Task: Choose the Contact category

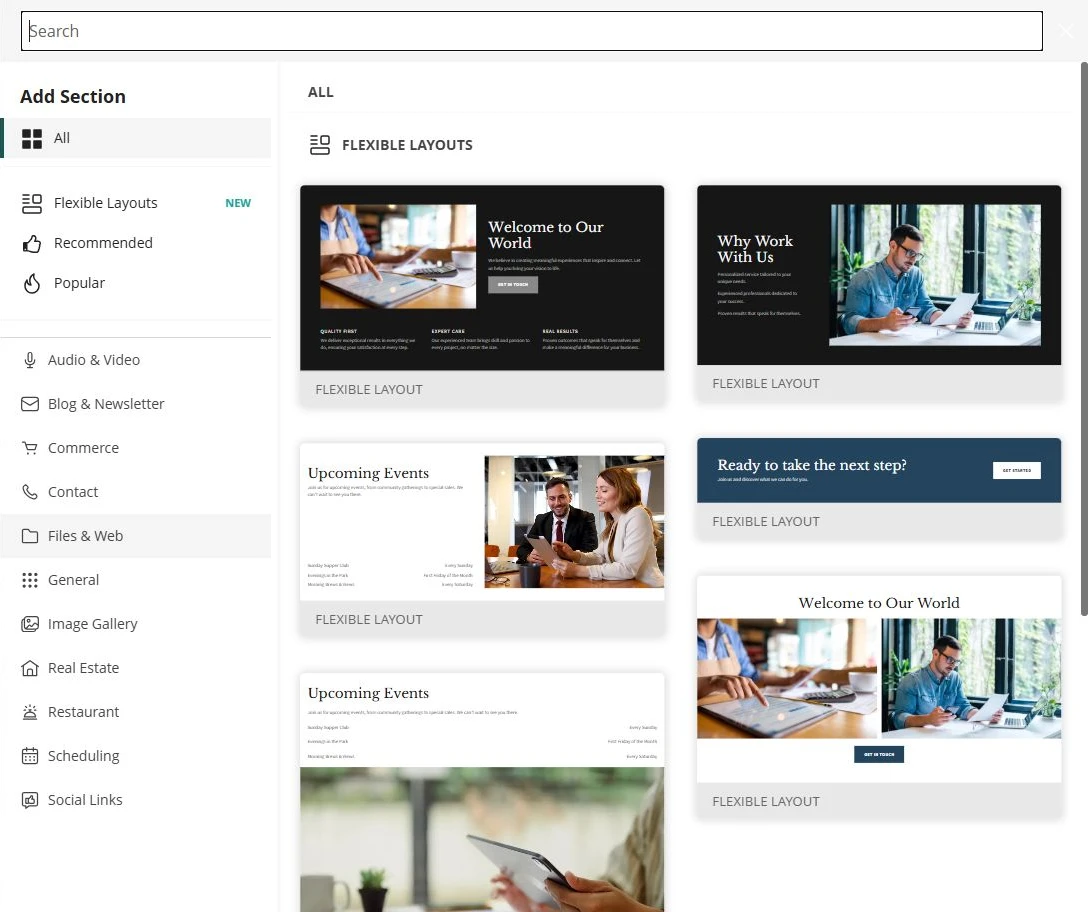Action: [137, 492]
